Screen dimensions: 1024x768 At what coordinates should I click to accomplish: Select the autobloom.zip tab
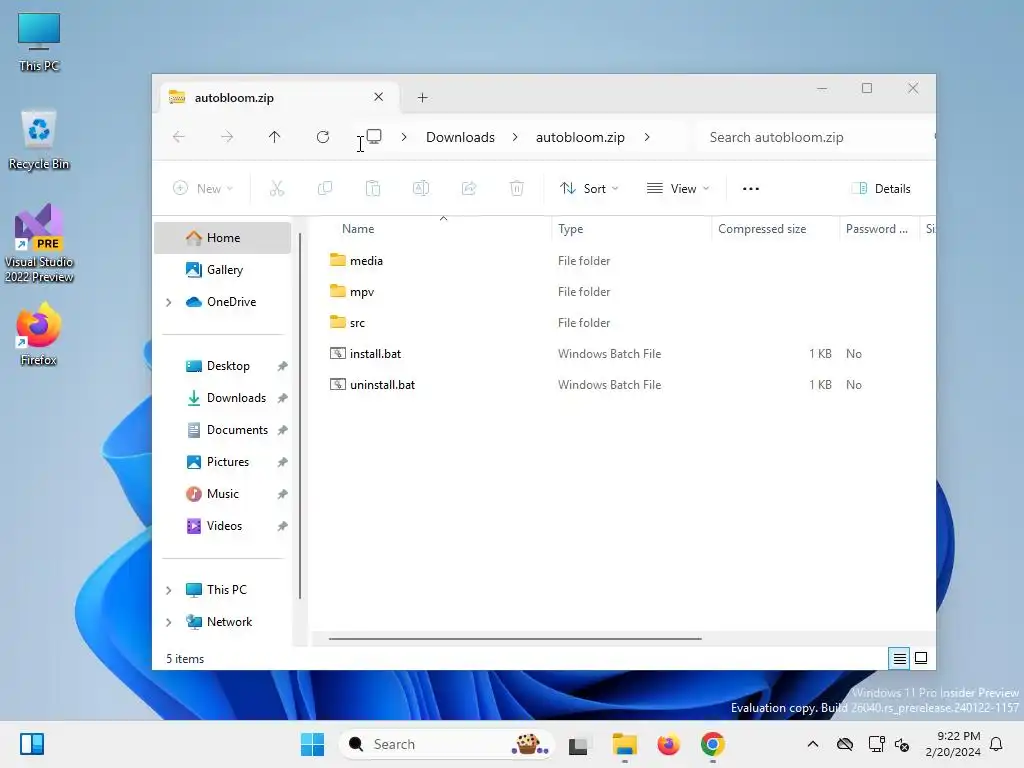pos(279,97)
